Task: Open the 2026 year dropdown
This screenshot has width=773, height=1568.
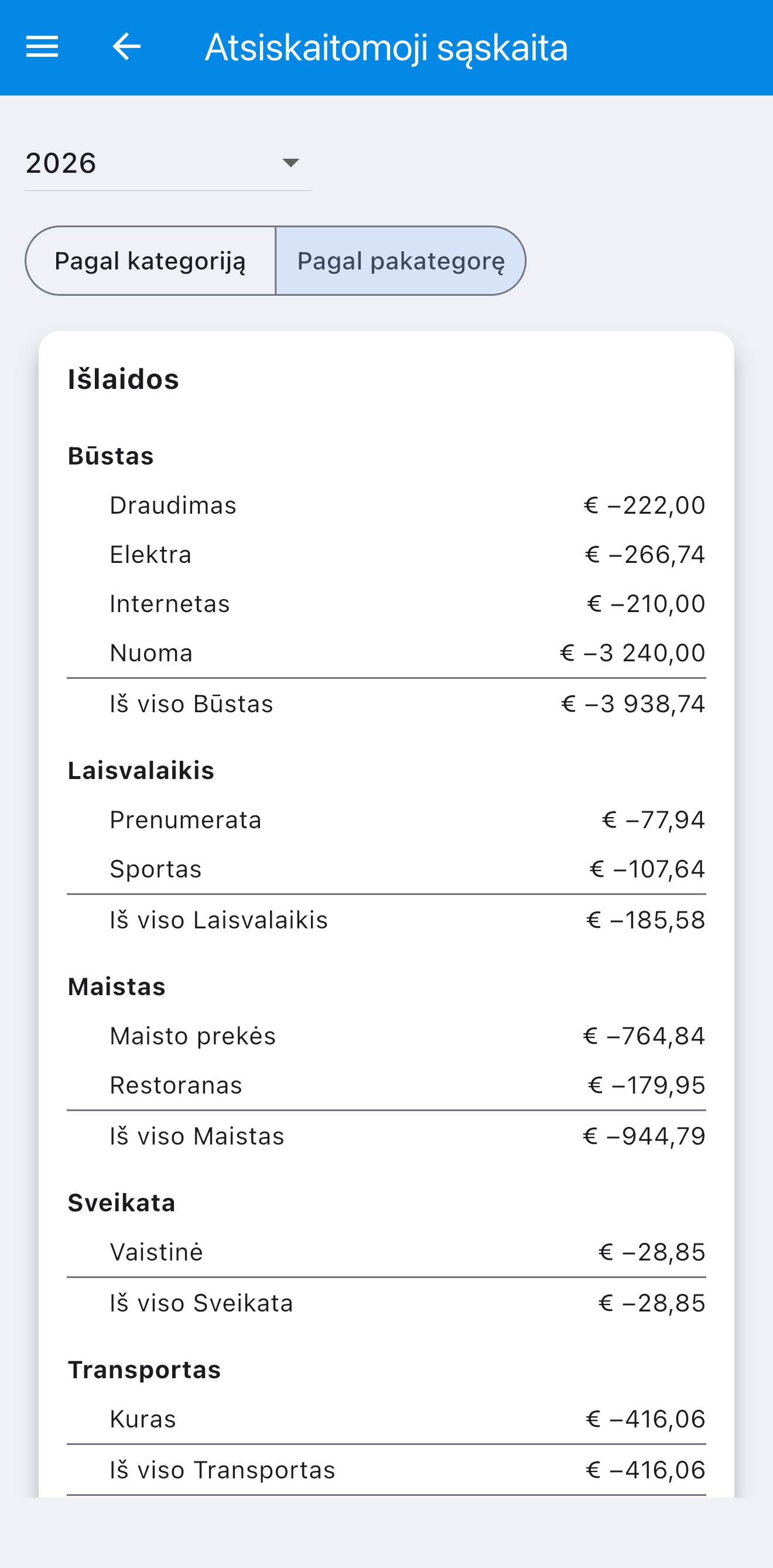Action: (x=168, y=163)
